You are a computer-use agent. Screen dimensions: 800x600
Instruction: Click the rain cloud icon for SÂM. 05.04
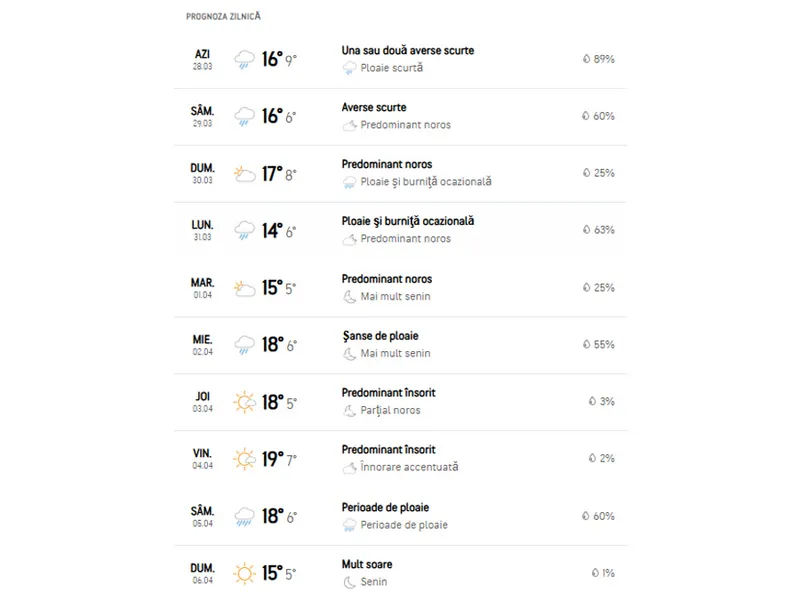click(244, 516)
